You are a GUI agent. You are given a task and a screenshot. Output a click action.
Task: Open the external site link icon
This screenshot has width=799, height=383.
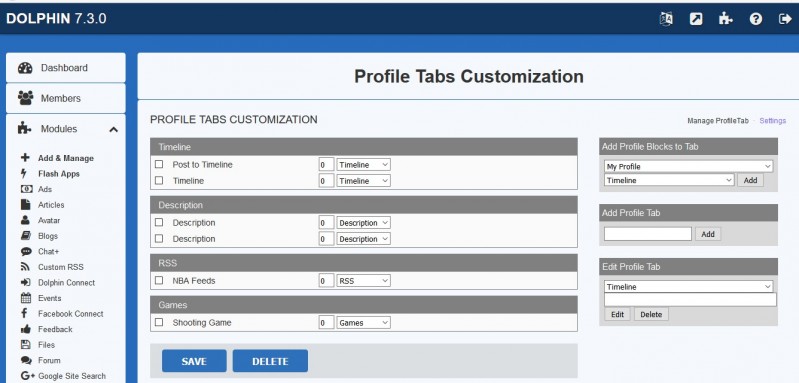tap(696, 19)
